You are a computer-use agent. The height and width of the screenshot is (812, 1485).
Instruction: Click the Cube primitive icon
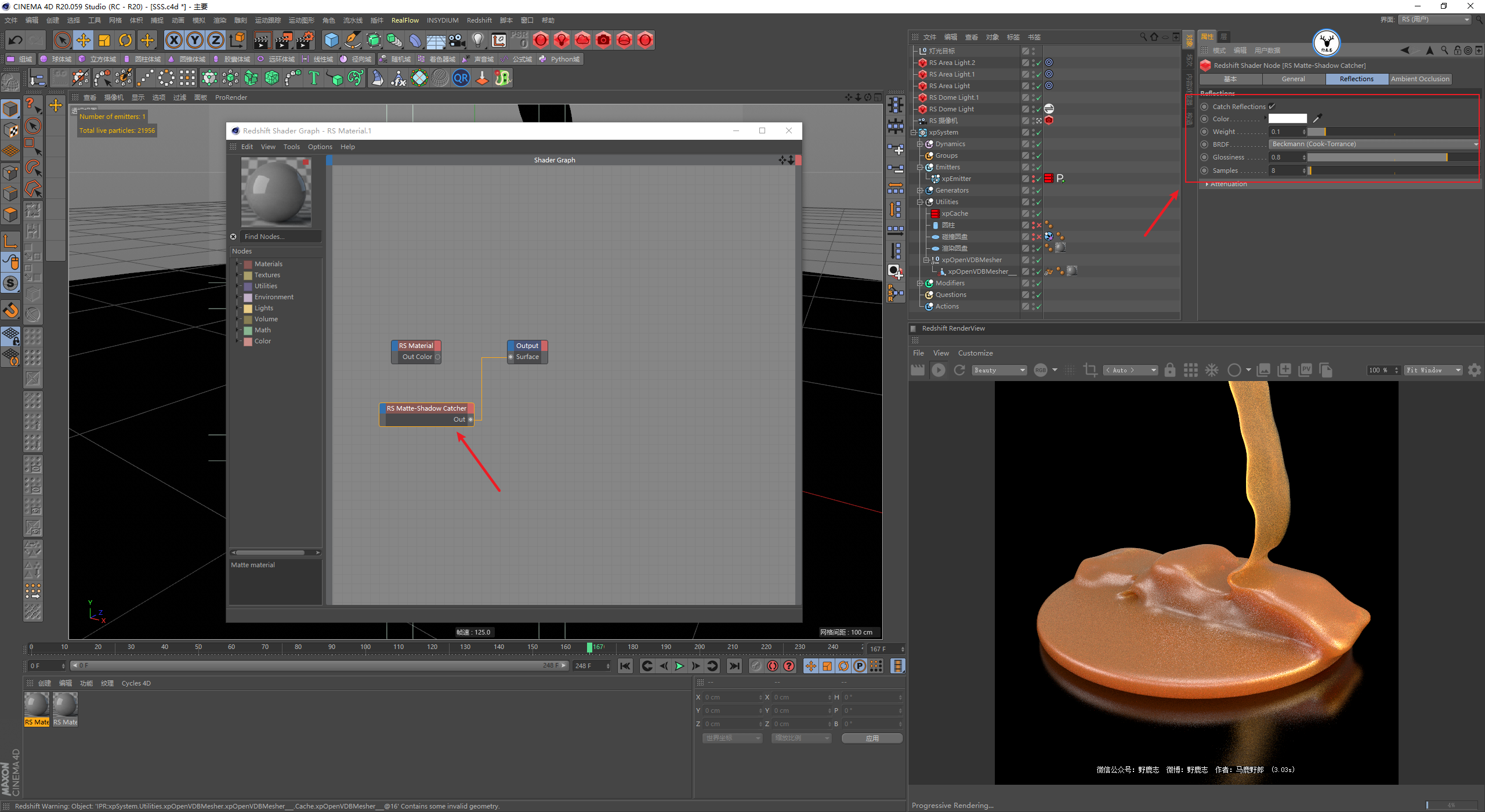coord(331,40)
